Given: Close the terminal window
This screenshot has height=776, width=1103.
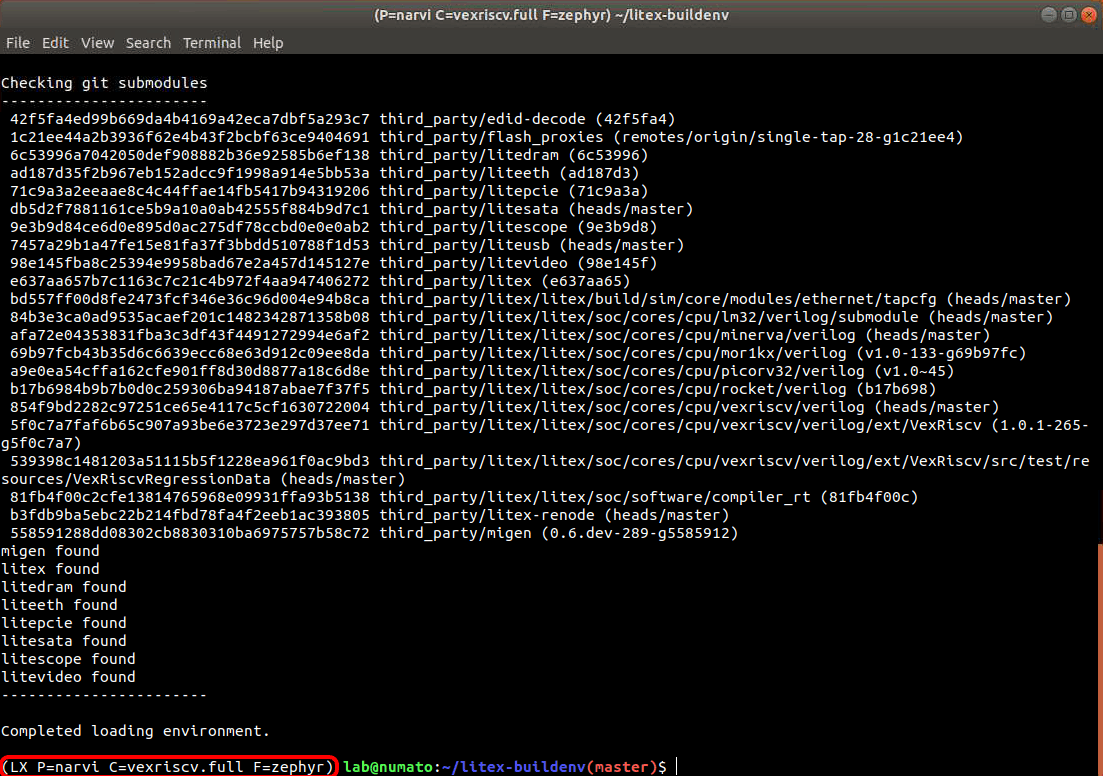Looking at the screenshot, I should tap(1087, 15).
